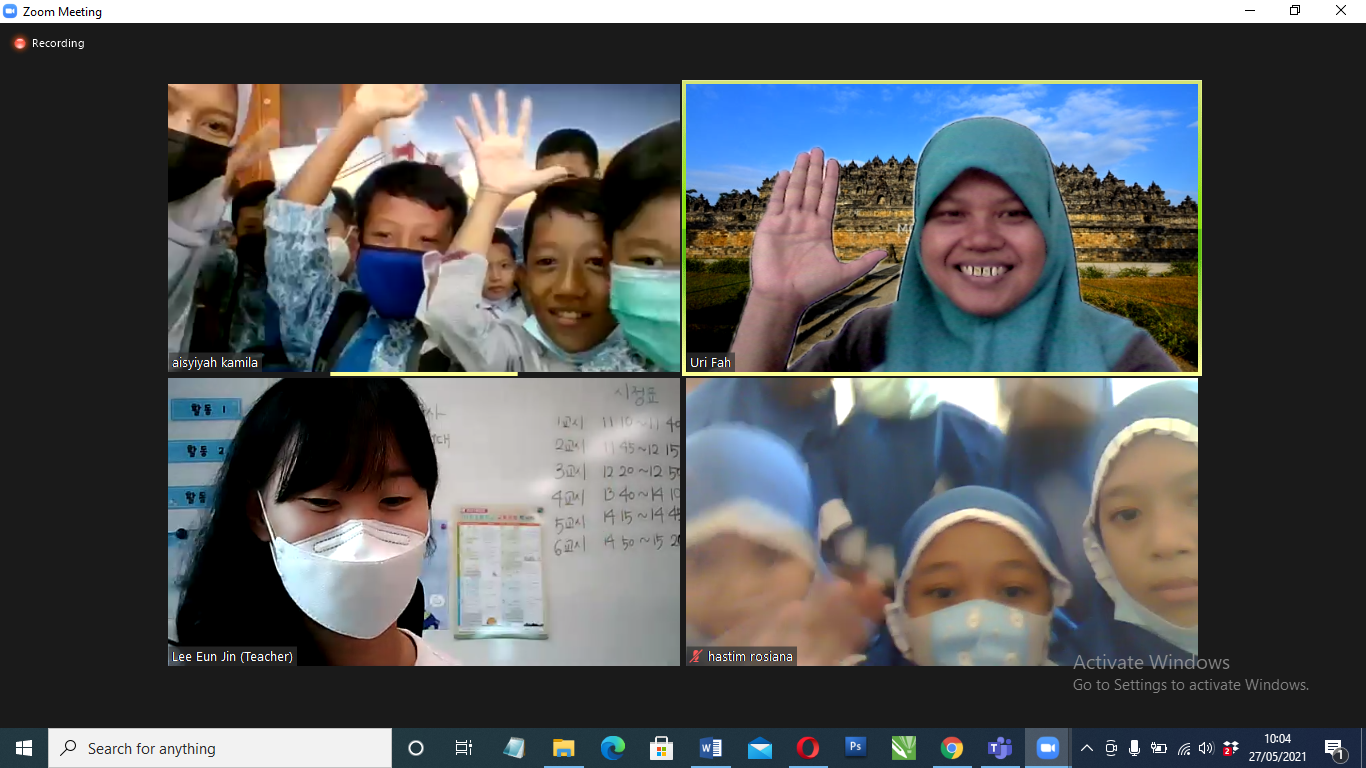This screenshot has width=1366, height=768.
Task: Open the notification action center
Action: tap(1334, 748)
